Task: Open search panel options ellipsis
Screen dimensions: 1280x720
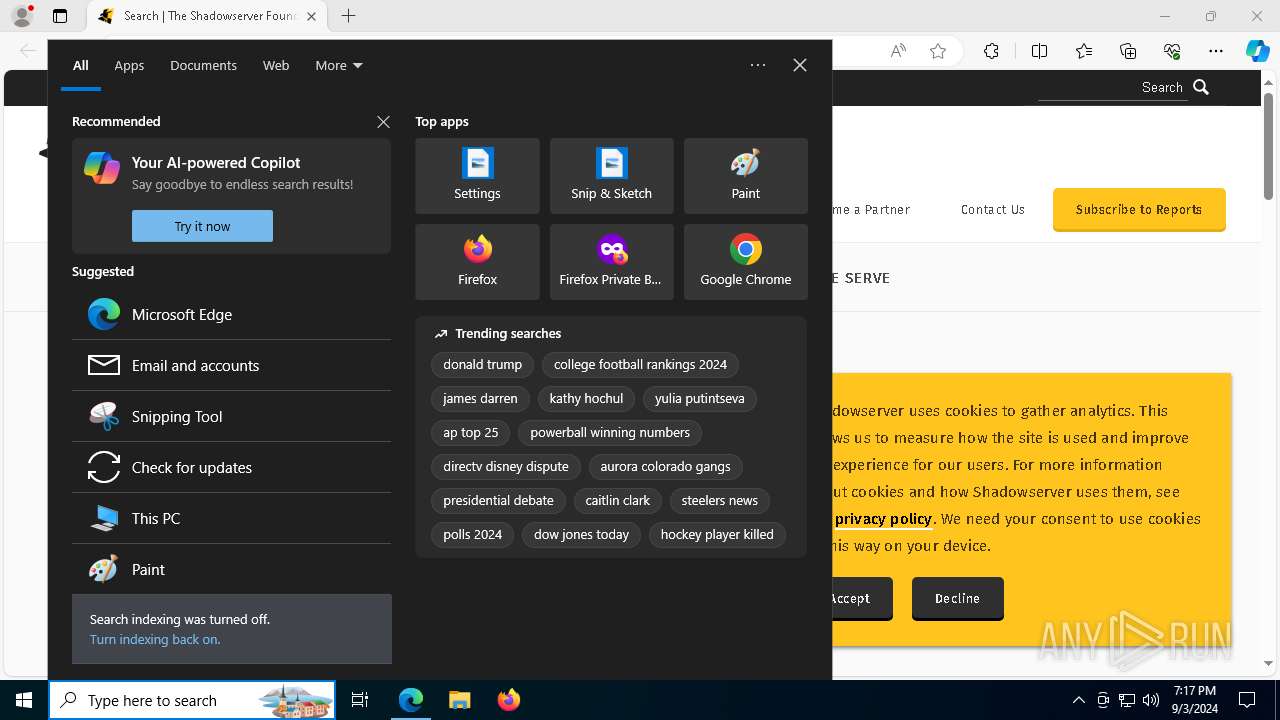Action: [758, 65]
